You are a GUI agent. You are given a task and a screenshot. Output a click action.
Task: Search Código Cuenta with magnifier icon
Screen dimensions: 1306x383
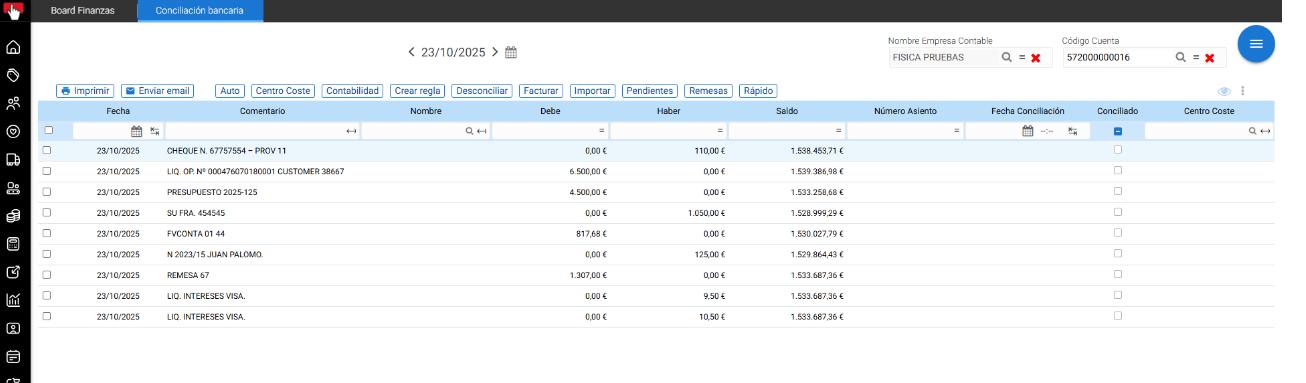click(1181, 58)
